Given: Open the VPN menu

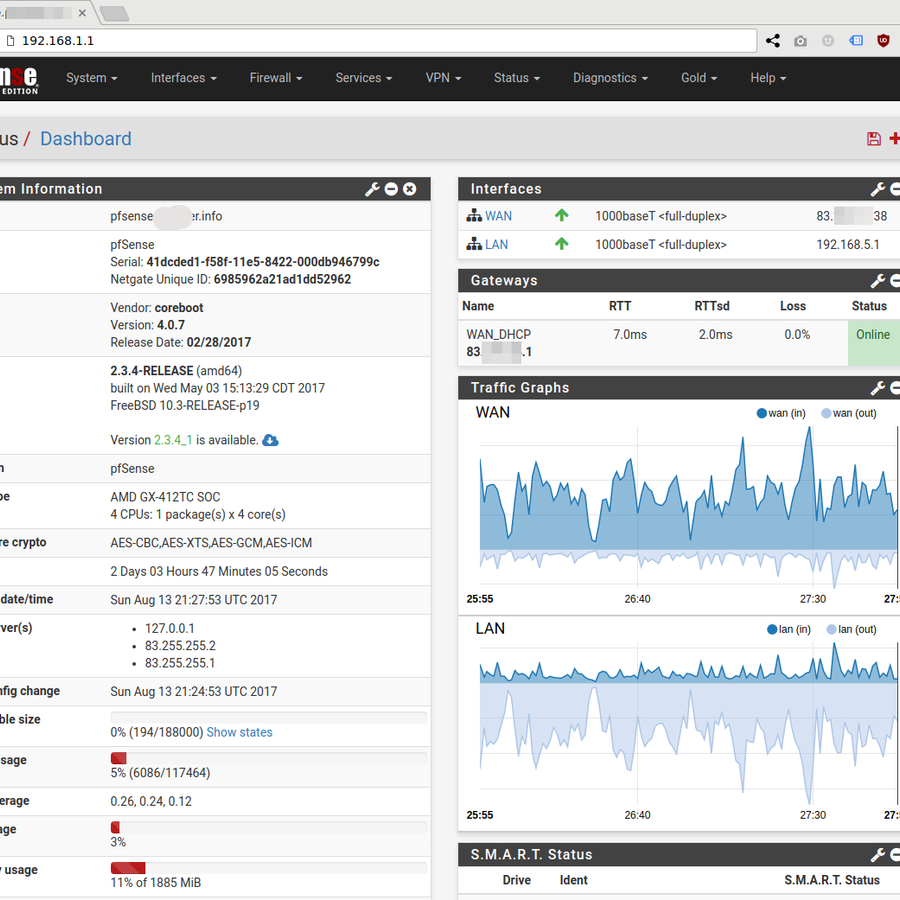Looking at the screenshot, I should click(443, 78).
